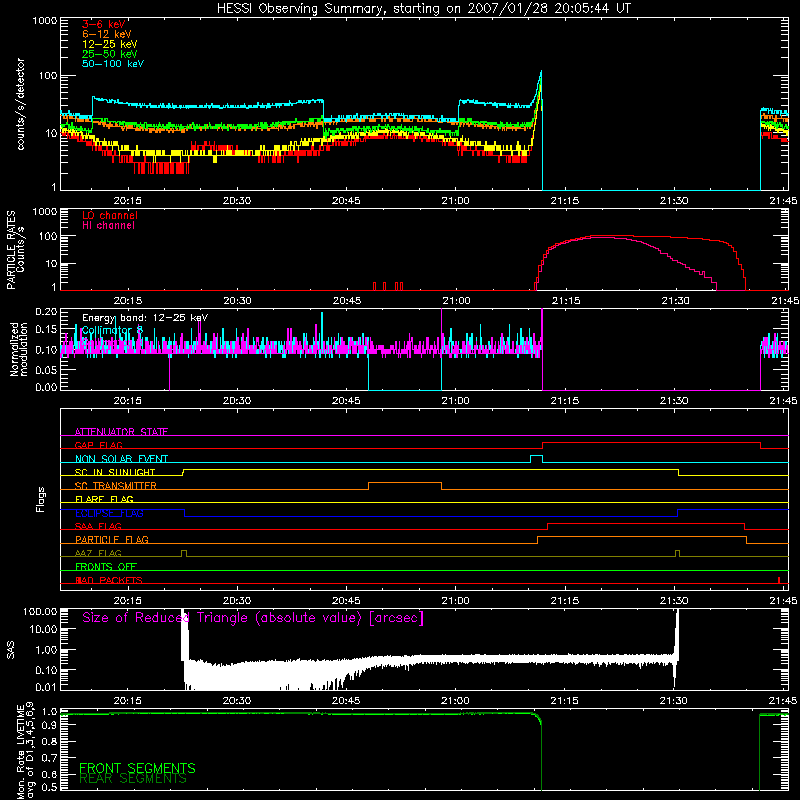Image resolution: width=800 pixels, height=800 pixels.
Task: Click the SAA FLAG label
Action: click(98, 526)
